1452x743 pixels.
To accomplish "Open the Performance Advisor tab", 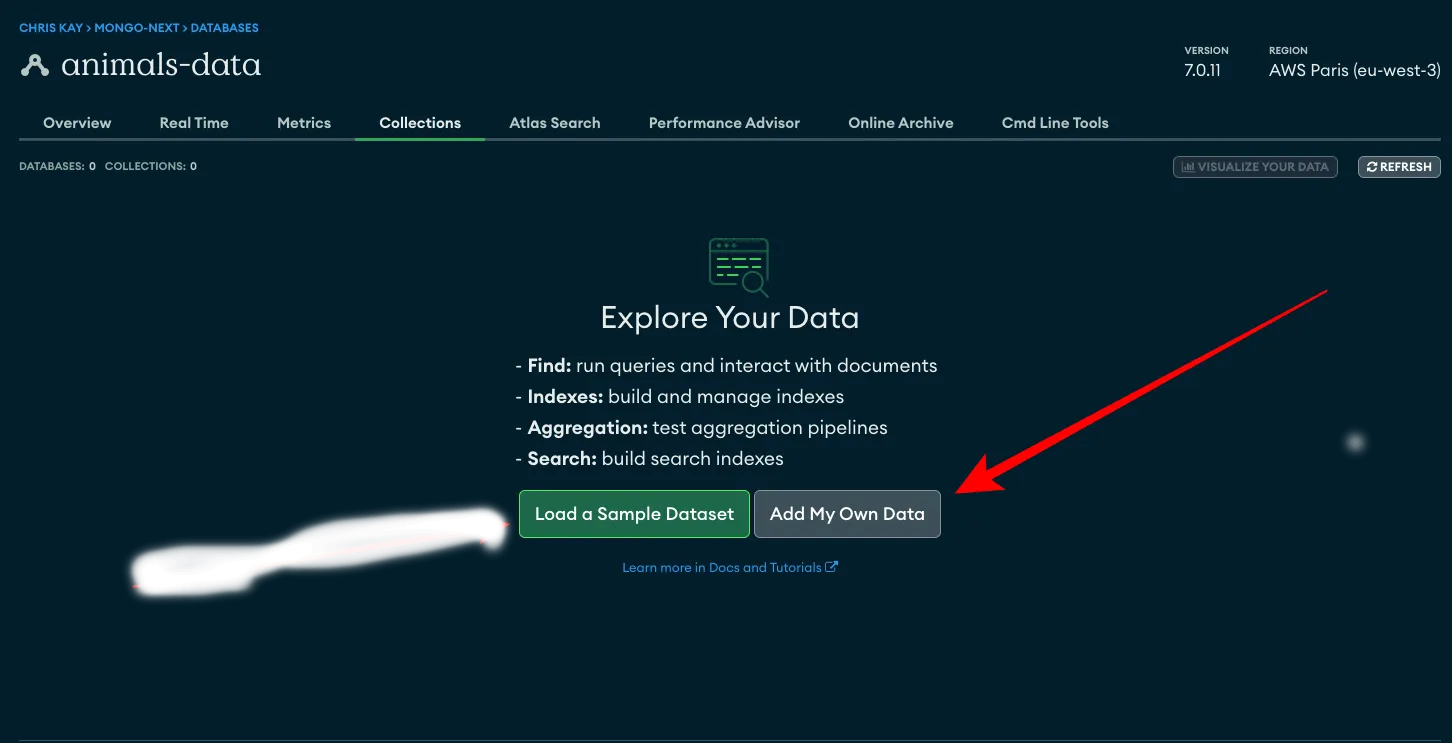I will [x=724, y=123].
